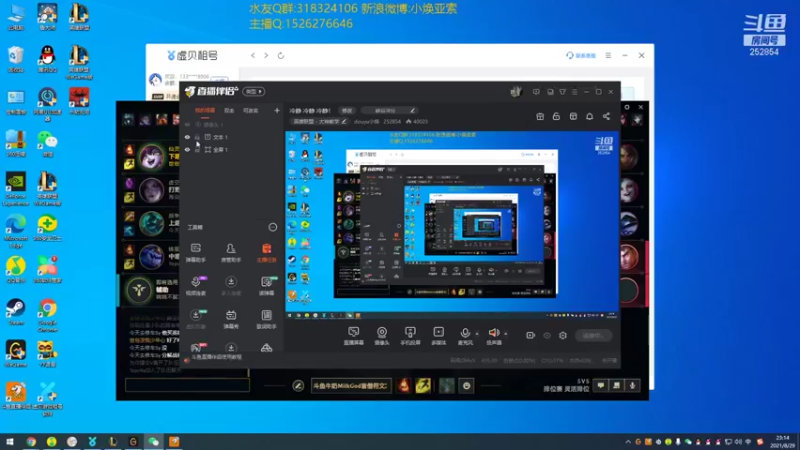The height and width of the screenshot is (450, 800).
Task: Add a 直播屏幕 screen capture source
Action: [354, 336]
